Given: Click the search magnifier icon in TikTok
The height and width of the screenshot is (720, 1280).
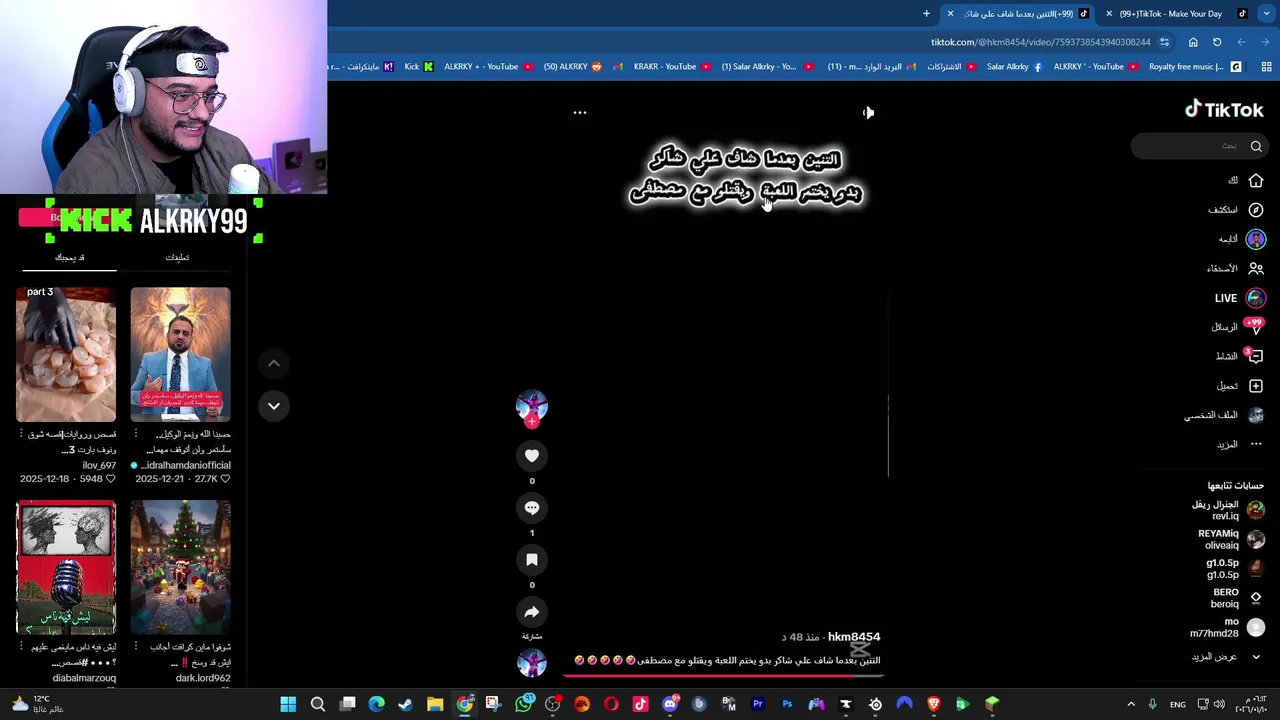Looking at the screenshot, I should (x=1256, y=146).
